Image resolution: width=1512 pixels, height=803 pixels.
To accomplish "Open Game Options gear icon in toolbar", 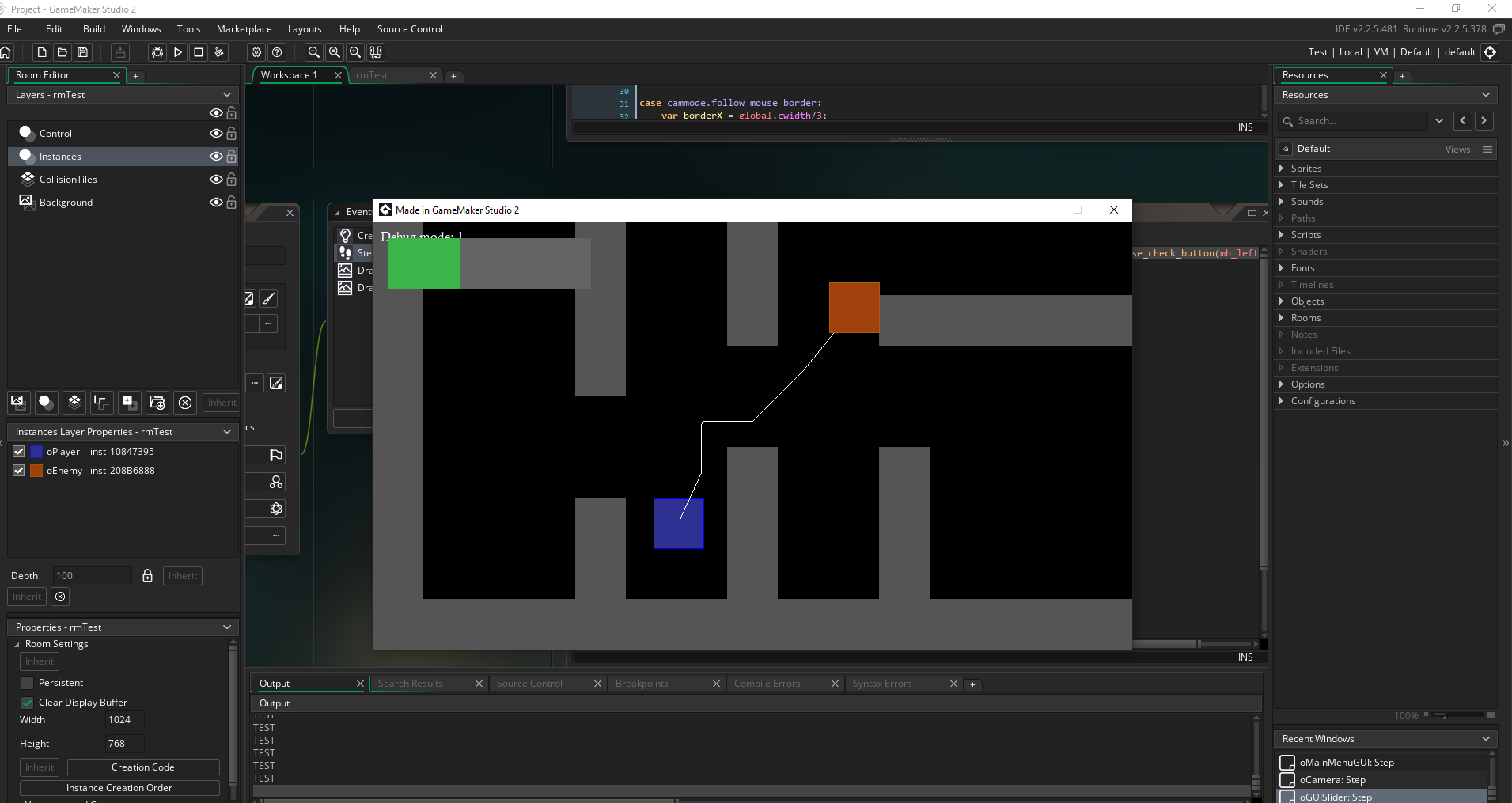I will pyautogui.click(x=256, y=52).
